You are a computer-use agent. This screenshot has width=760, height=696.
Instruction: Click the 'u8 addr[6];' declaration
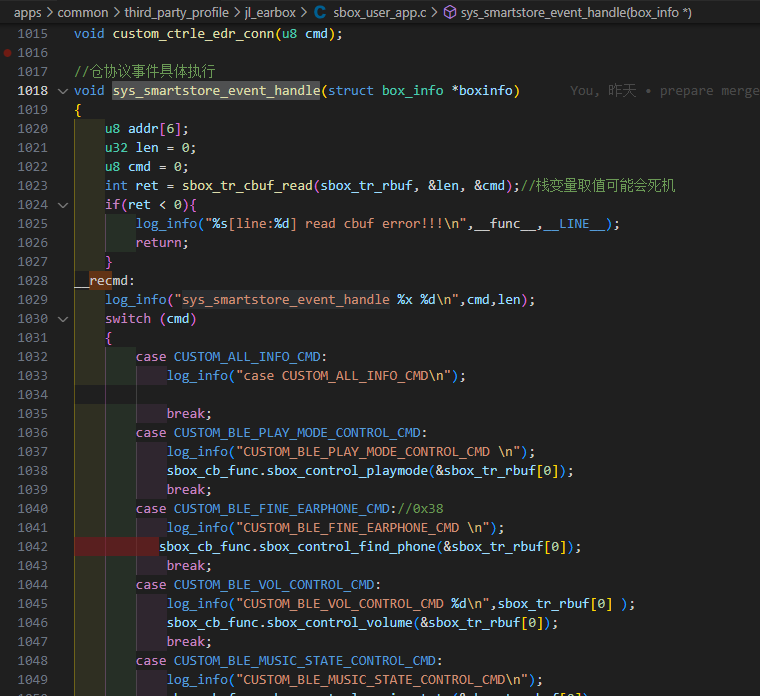coord(147,129)
